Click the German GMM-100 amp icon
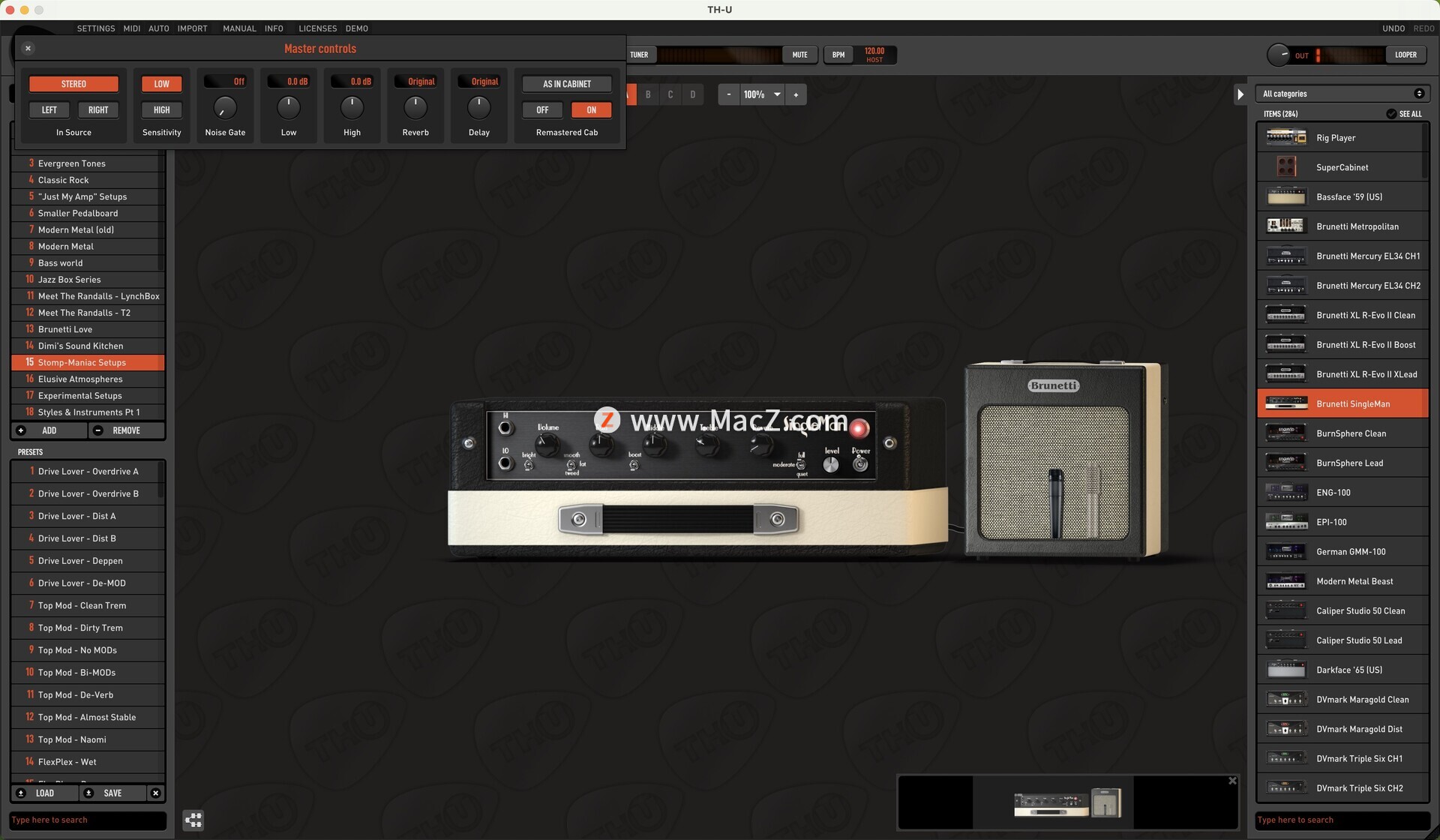This screenshot has height=840, width=1440. point(1286,551)
